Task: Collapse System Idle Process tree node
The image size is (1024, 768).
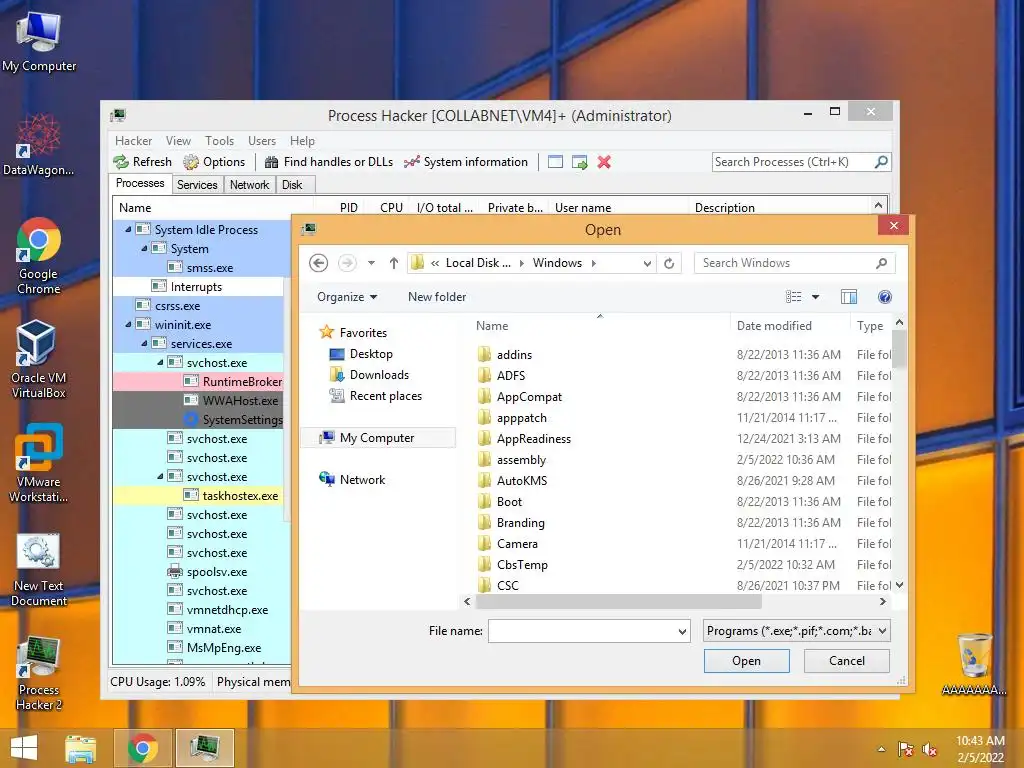Action: 128,230
